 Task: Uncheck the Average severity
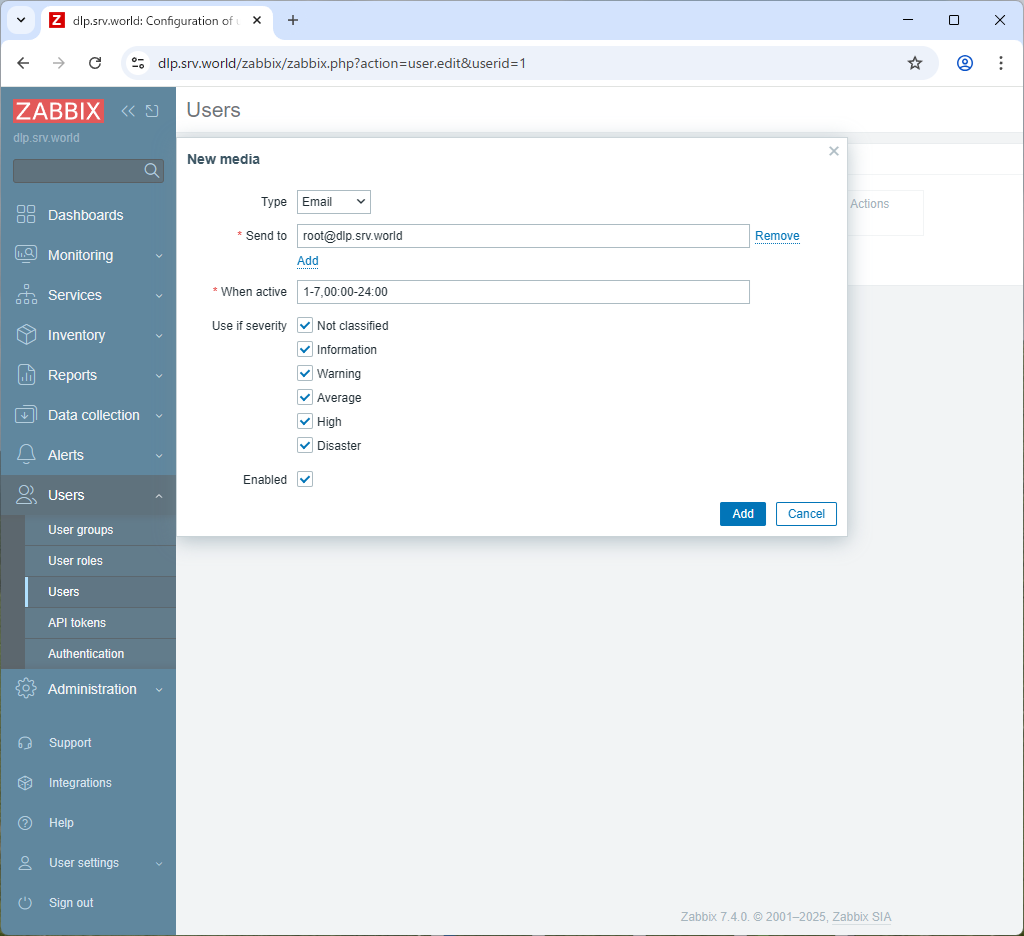[x=305, y=397]
